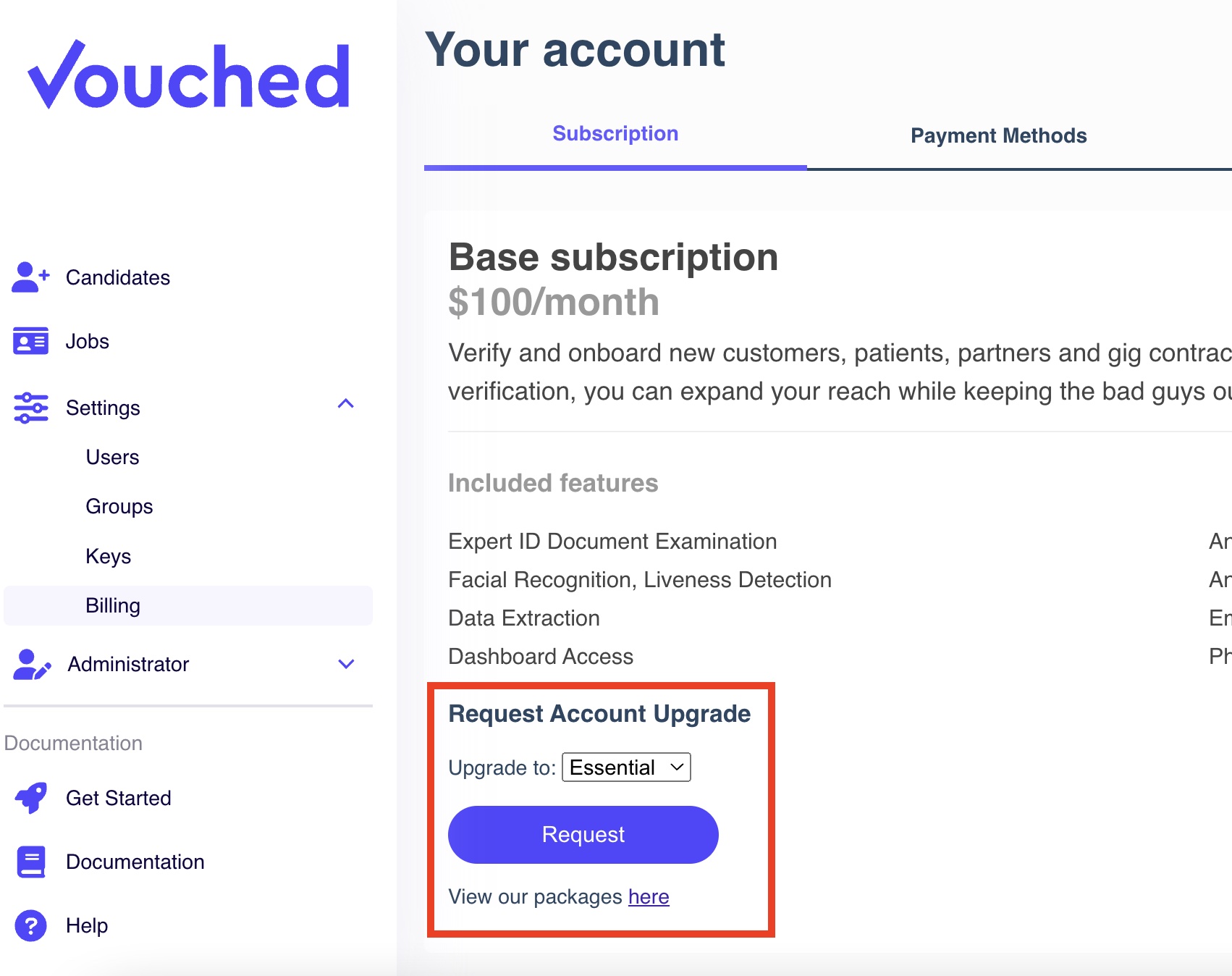This screenshot has height=976, width=1232.
Task: Open the Help link
Action: (87, 925)
